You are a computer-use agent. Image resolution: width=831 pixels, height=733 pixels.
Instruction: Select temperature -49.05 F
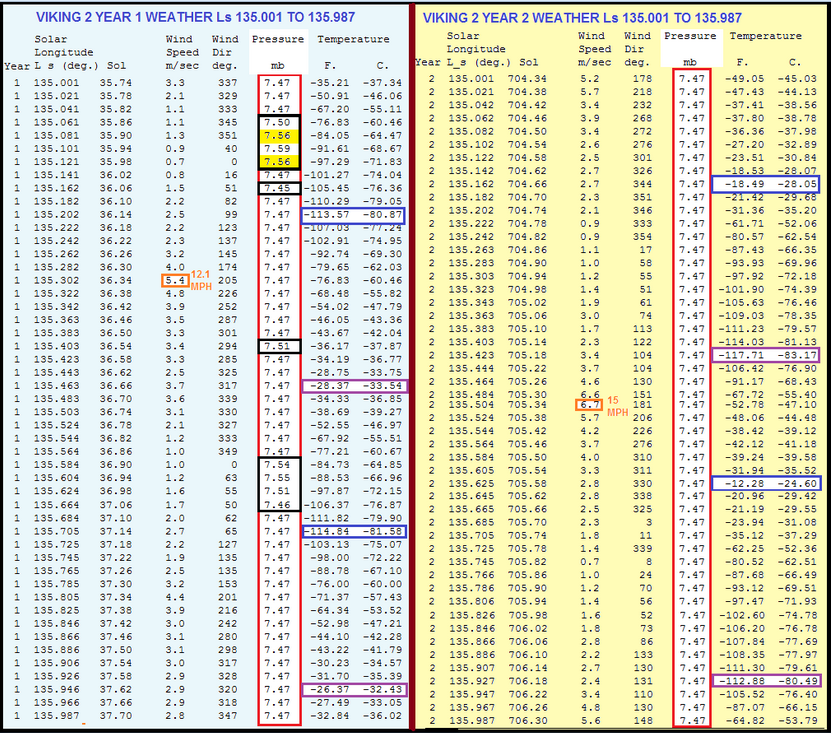click(744, 78)
